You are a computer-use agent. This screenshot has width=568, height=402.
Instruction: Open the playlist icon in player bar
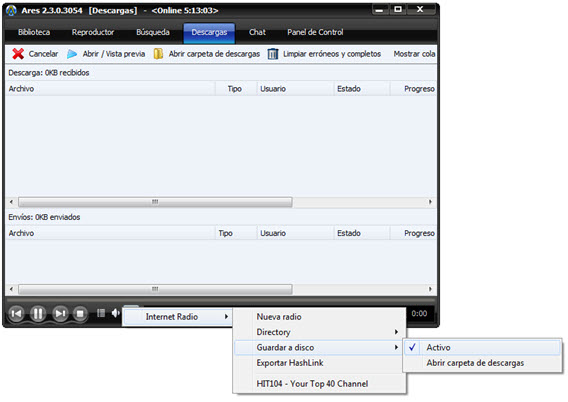101,313
